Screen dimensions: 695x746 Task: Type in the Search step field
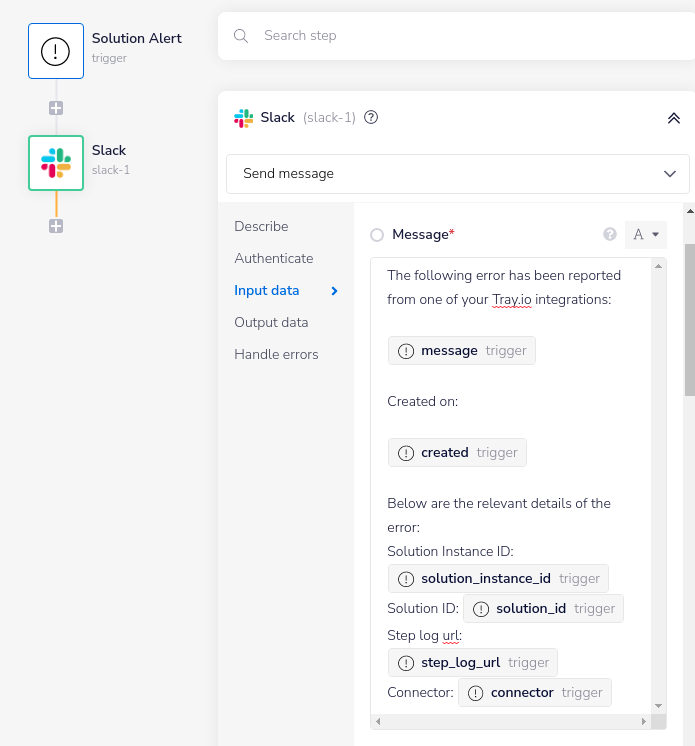pyautogui.click(x=450, y=36)
